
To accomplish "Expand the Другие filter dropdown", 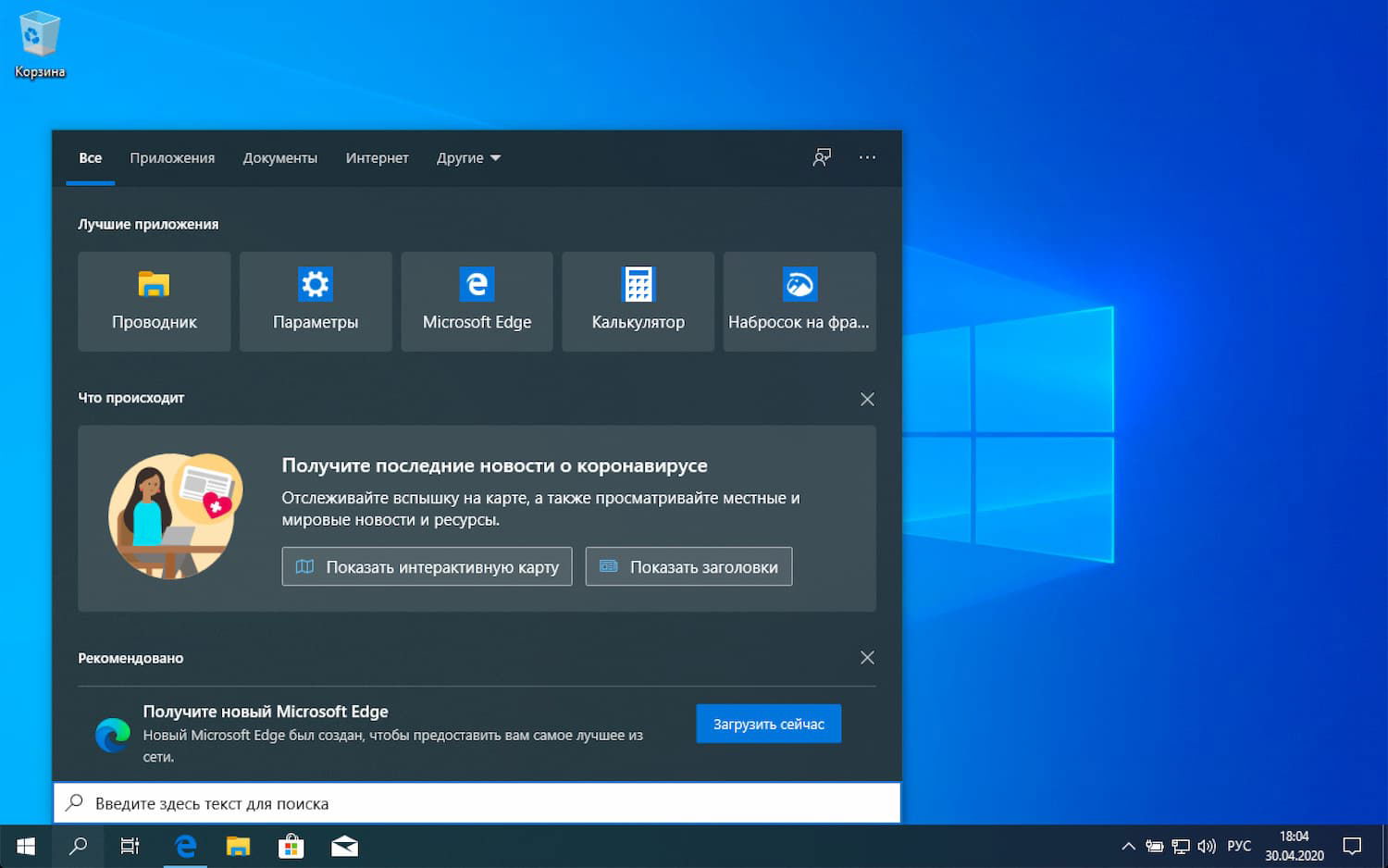I will coord(468,157).
